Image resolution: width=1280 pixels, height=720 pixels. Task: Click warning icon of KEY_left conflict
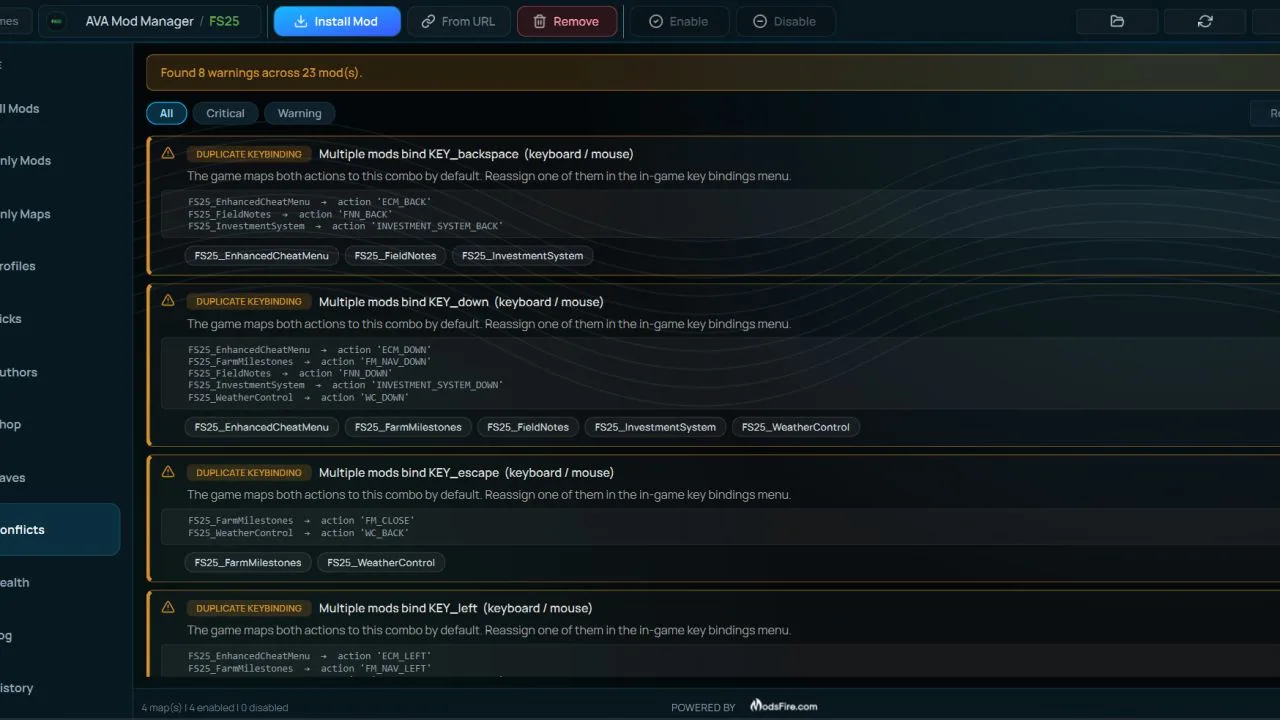pyautogui.click(x=168, y=608)
